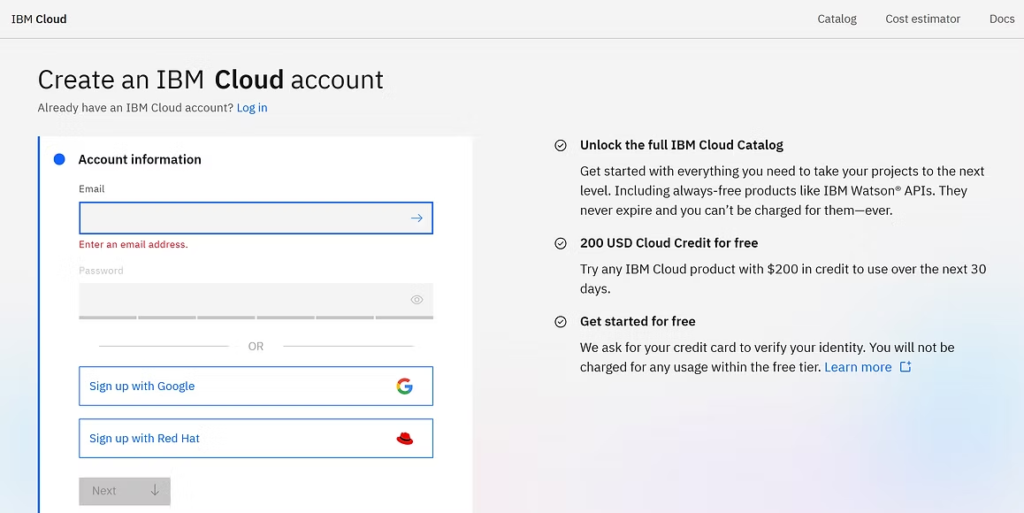Click the password strength meter bar
This screenshot has height=513, width=1024.
tap(256, 317)
